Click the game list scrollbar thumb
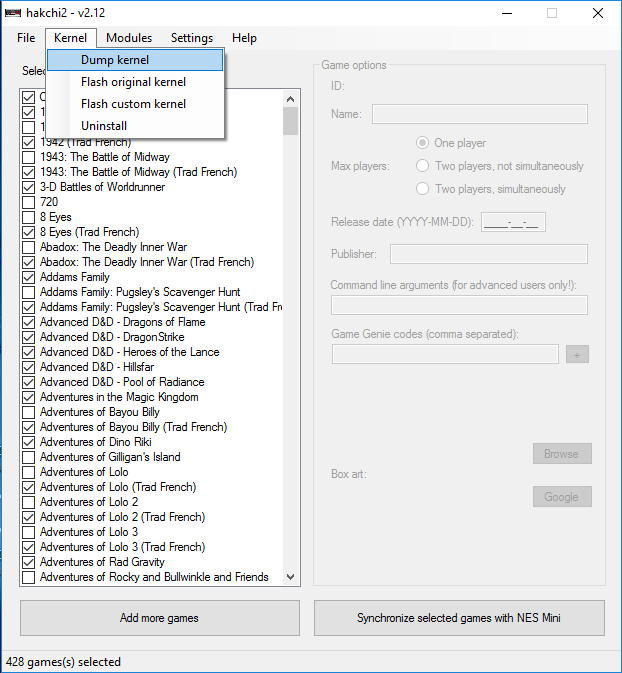This screenshot has height=673, width=622. click(290, 121)
